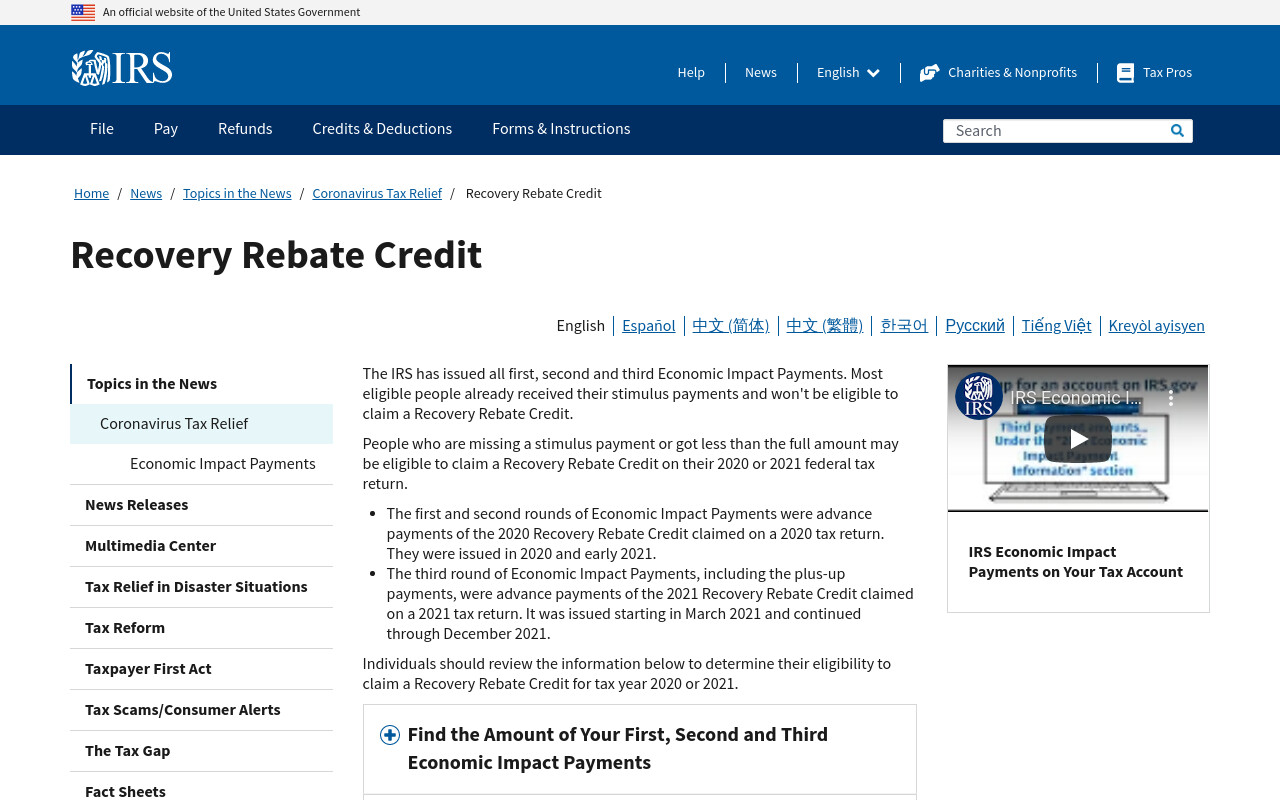The height and width of the screenshot is (800, 1280).
Task: Open the Credits & Deductions menu
Action: click(x=382, y=129)
